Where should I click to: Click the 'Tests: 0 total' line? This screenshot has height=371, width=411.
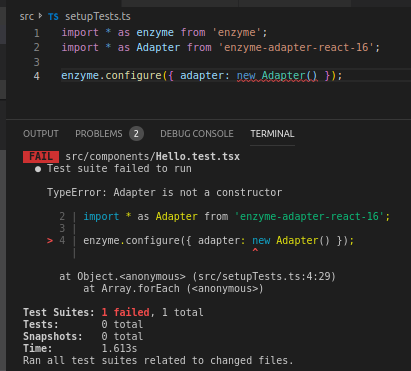coord(83,324)
